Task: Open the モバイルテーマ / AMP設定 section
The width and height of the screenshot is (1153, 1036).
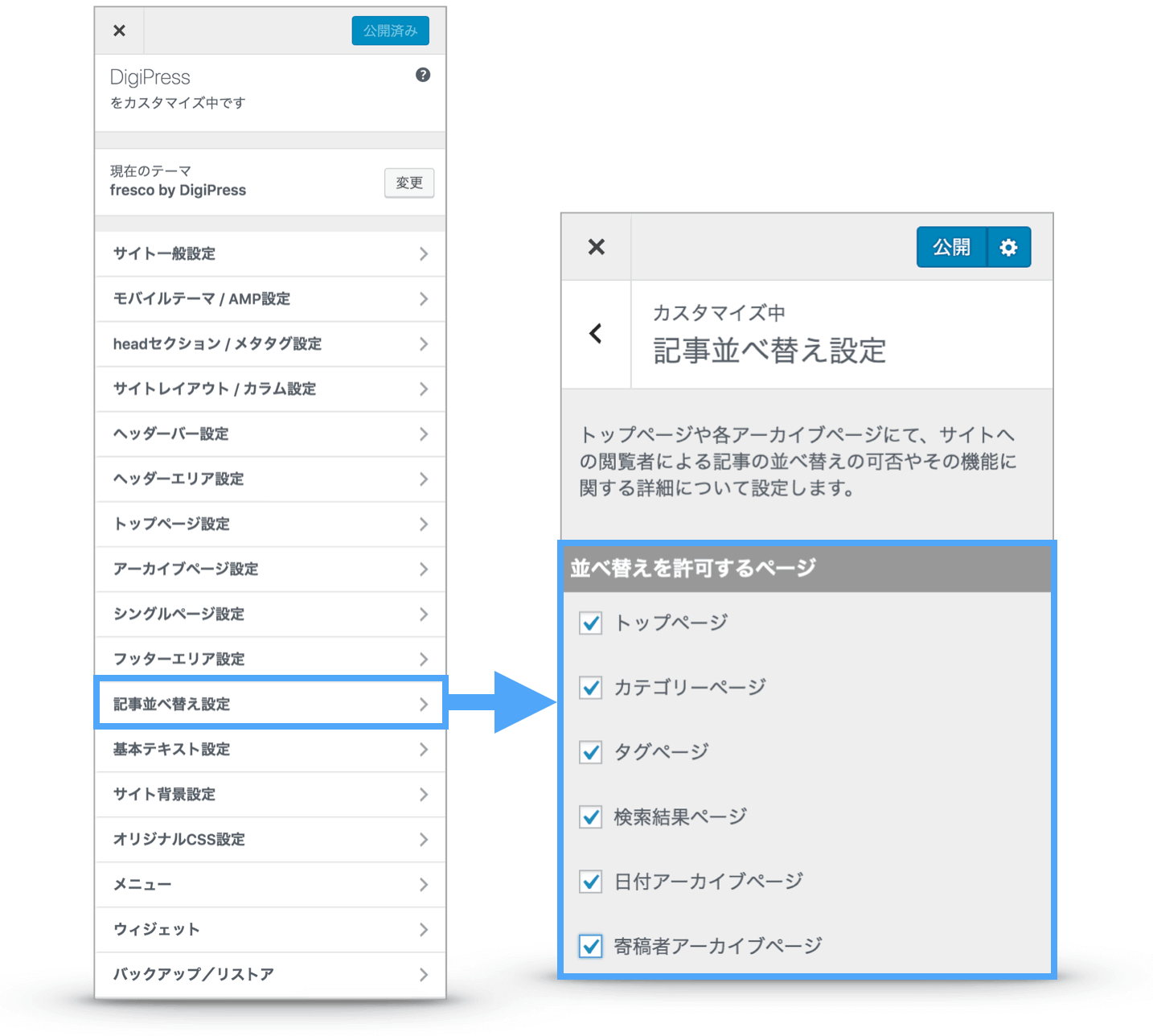Action: click(x=270, y=299)
